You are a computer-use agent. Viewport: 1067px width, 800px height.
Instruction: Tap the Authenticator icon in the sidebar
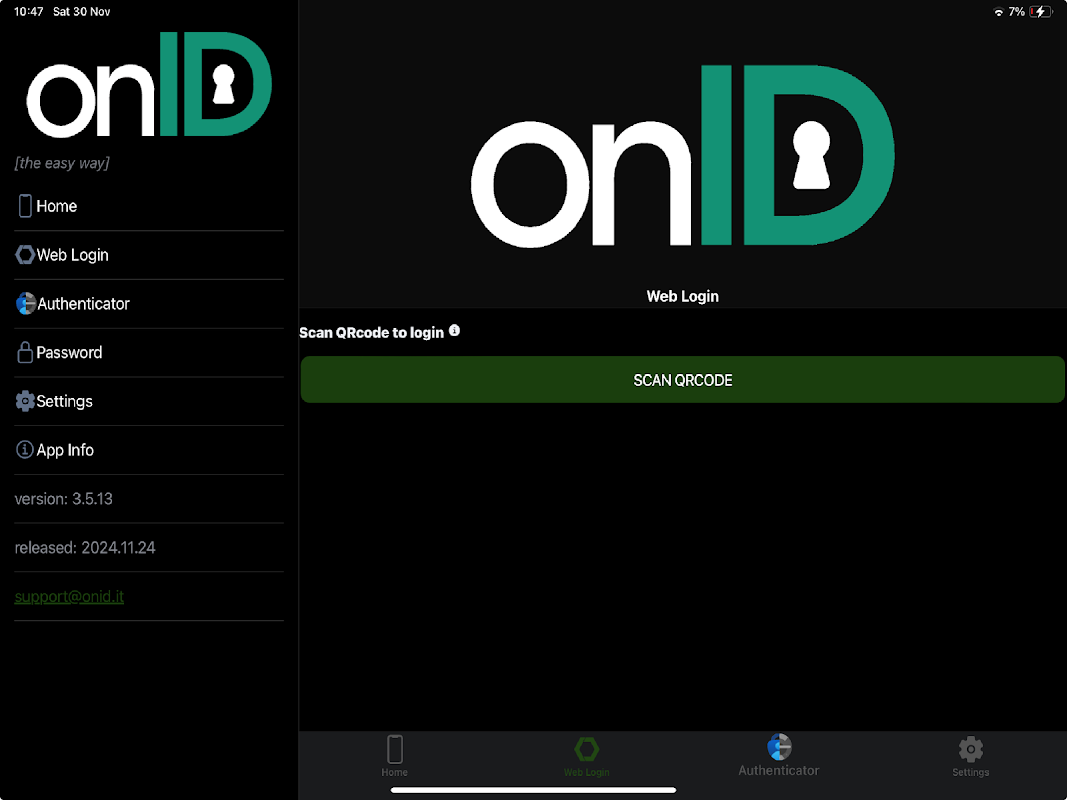point(26,303)
